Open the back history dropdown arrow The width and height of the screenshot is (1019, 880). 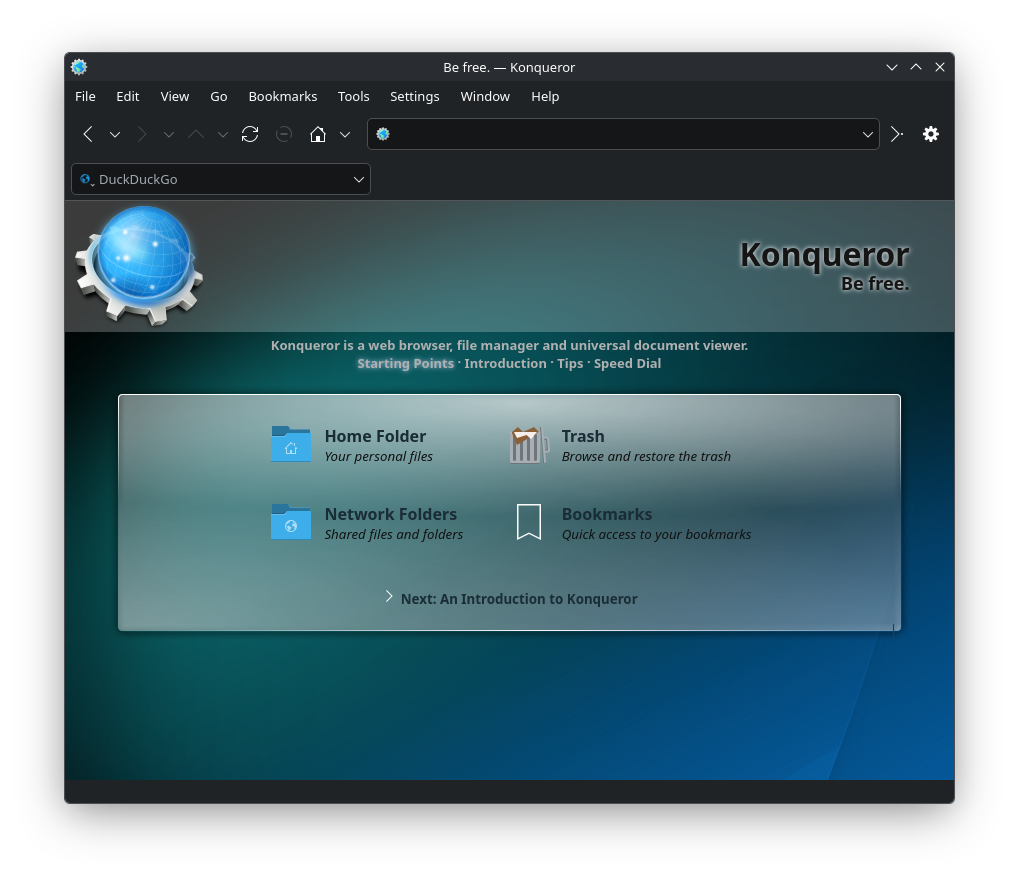[115, 135]
